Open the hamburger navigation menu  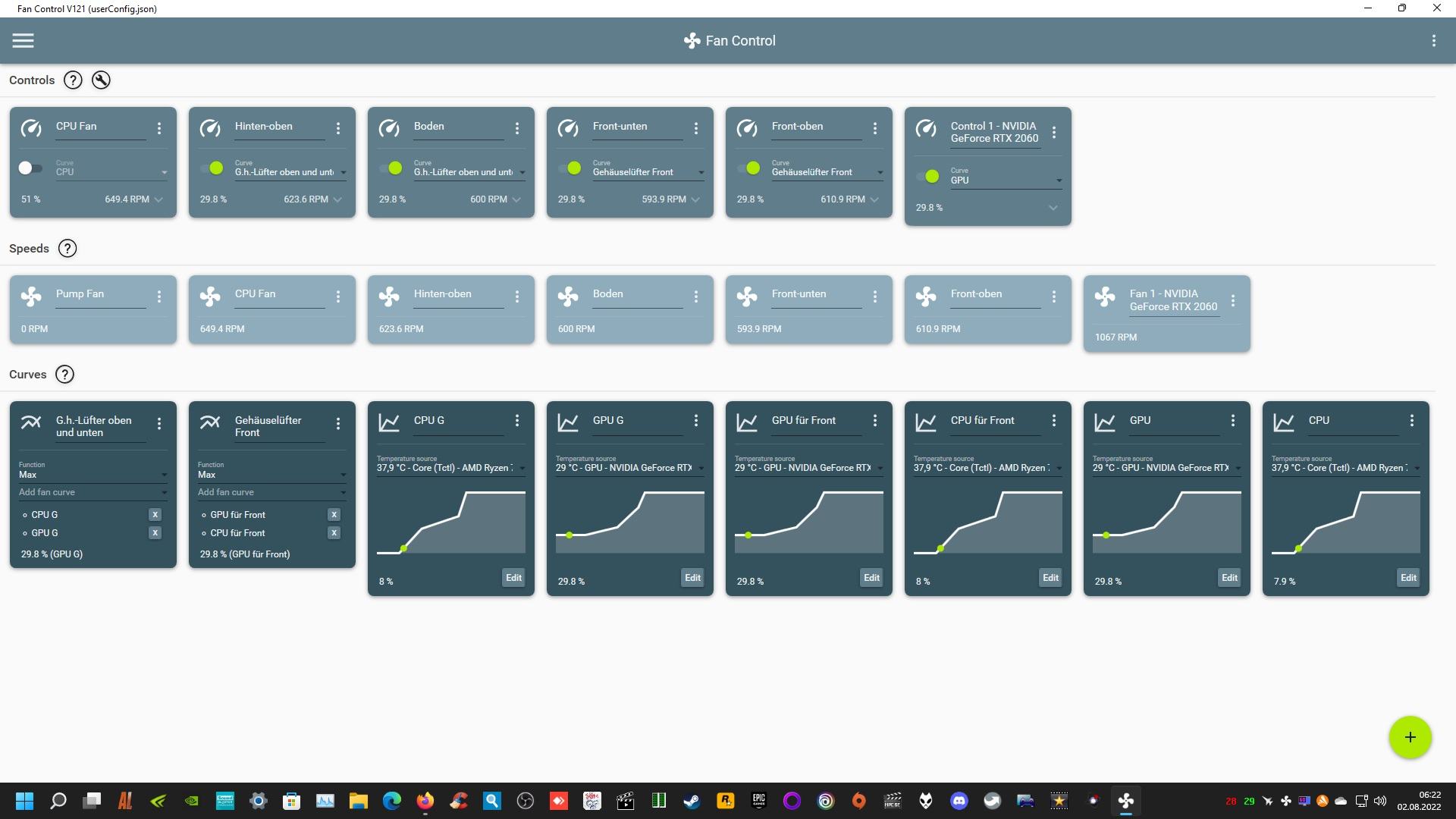(x=23, y=41)
